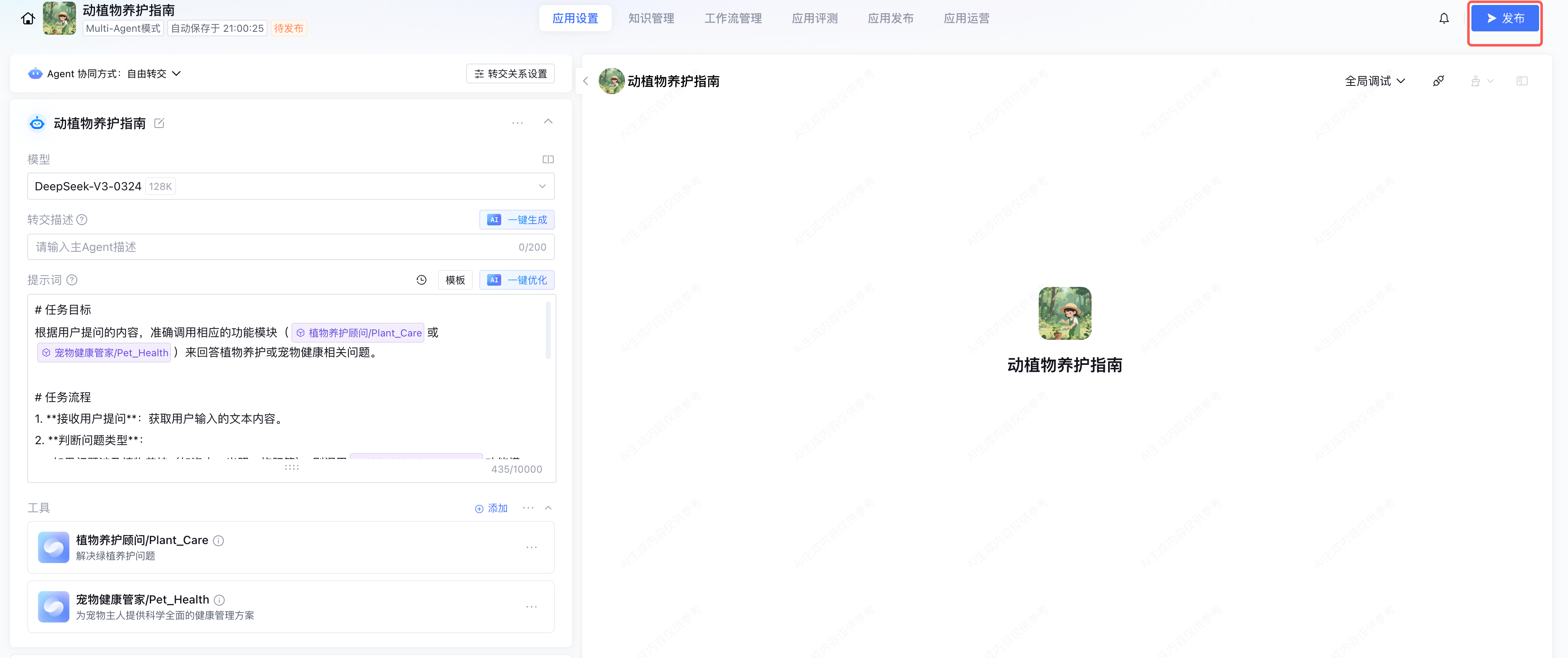Collapse the 工具 section
The width and height of the screenshot is (1568, 658).
pos(548,508)
